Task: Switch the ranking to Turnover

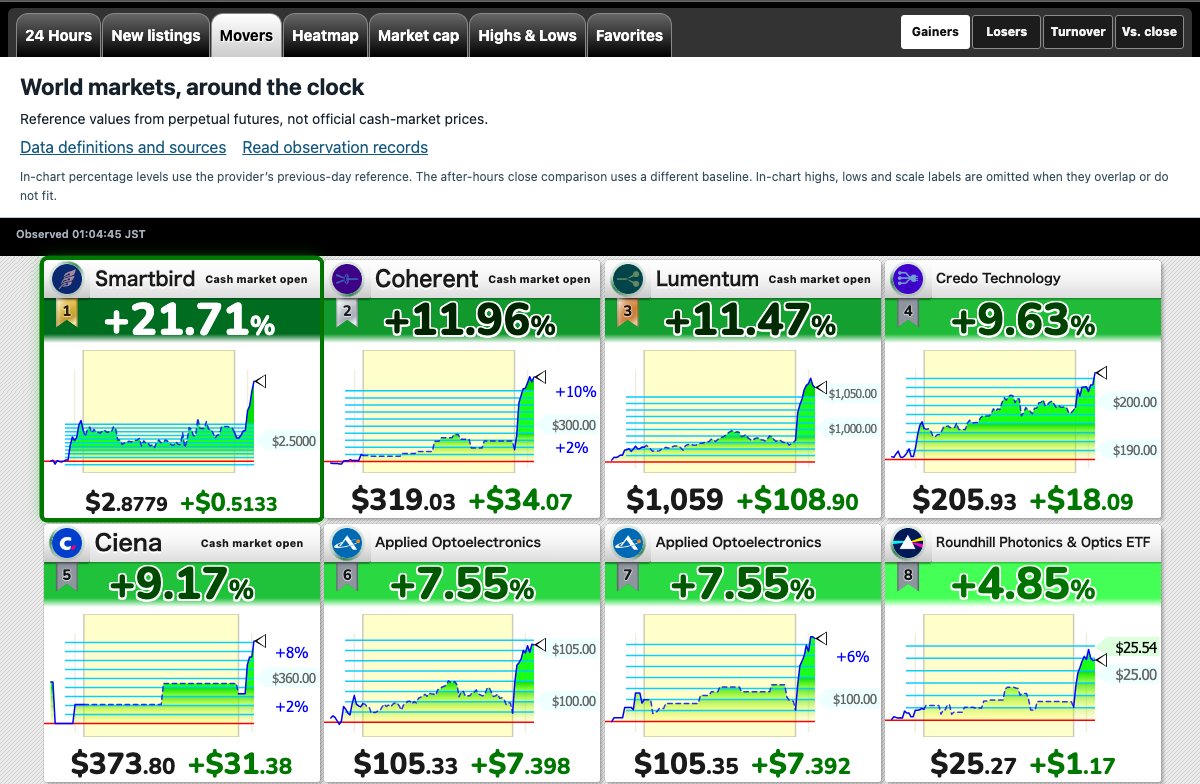Action: click(x=1078, y=32)
